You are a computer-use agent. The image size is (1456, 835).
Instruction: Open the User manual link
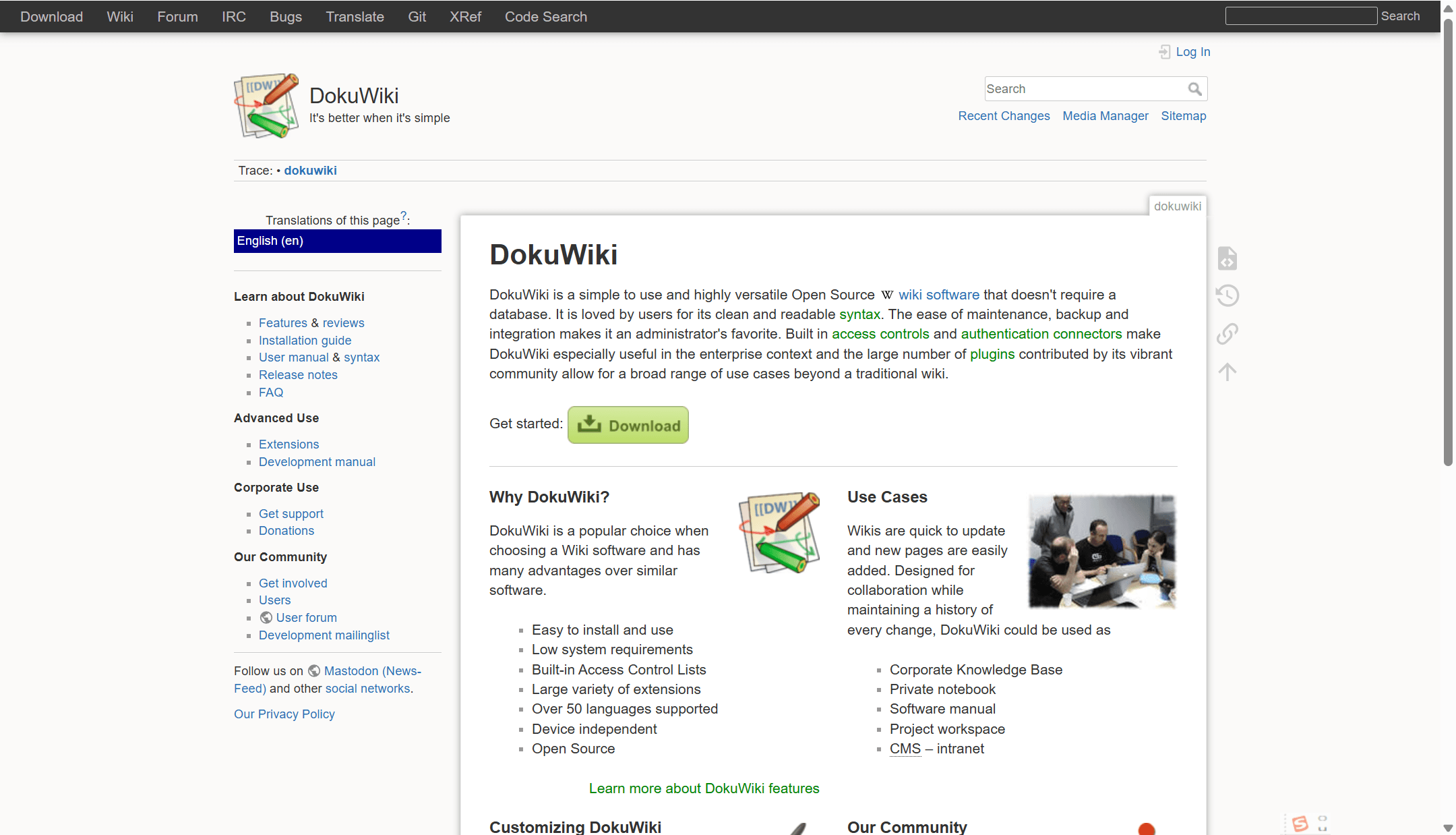294,357
